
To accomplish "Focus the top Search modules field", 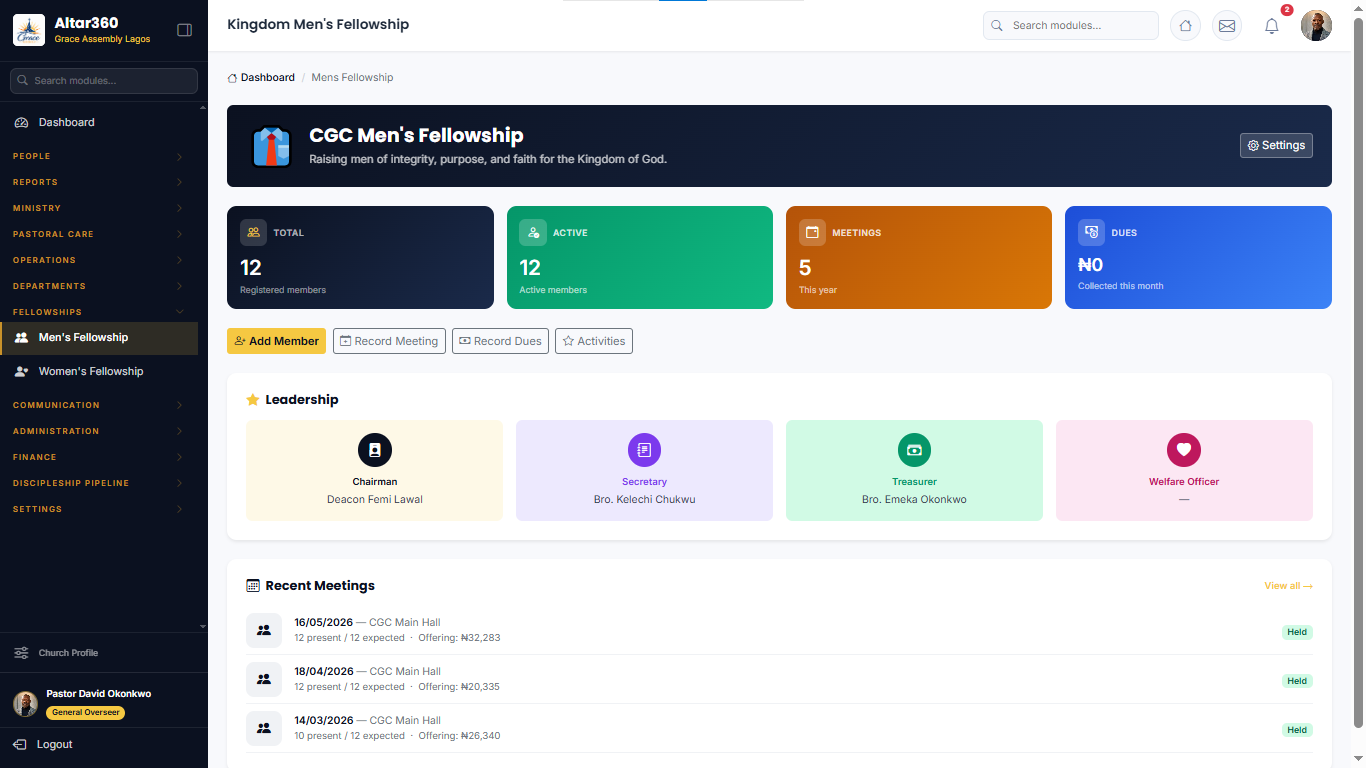I will pos(1070,25).
